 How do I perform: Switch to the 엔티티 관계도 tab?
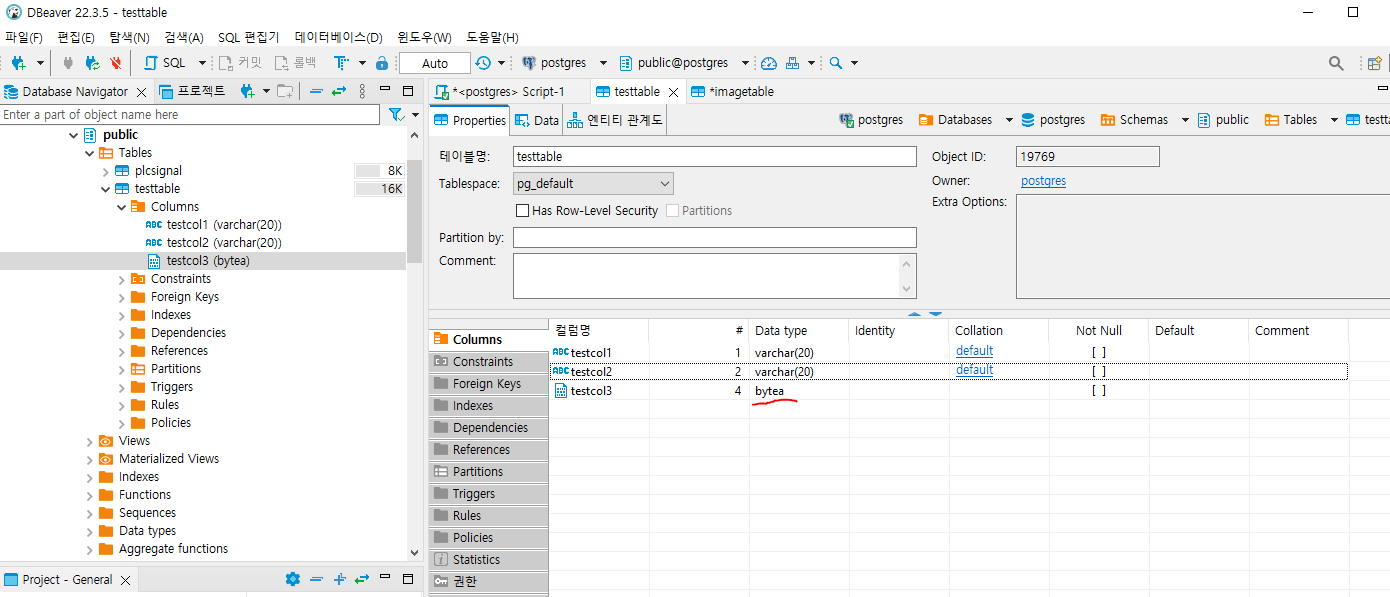(x=613, y=120)
